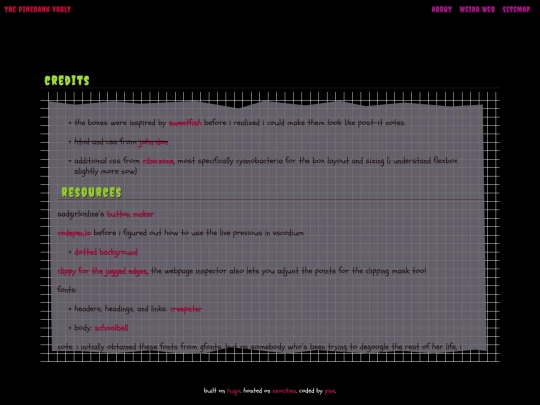This screenshot has height=405, width=540.
Task: Open the creepster font link
Action: pos(186,309)
